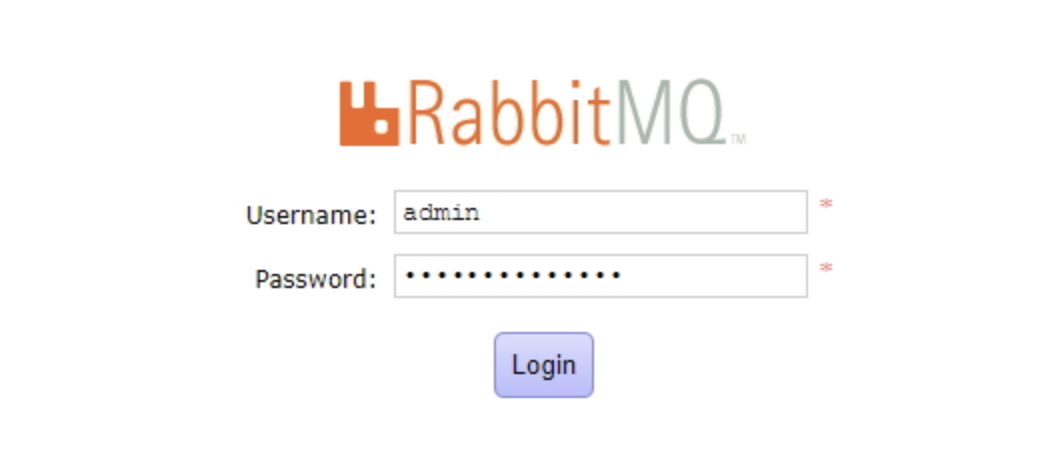
Task: Click the 'Username:' label
Action: point(311,215)
